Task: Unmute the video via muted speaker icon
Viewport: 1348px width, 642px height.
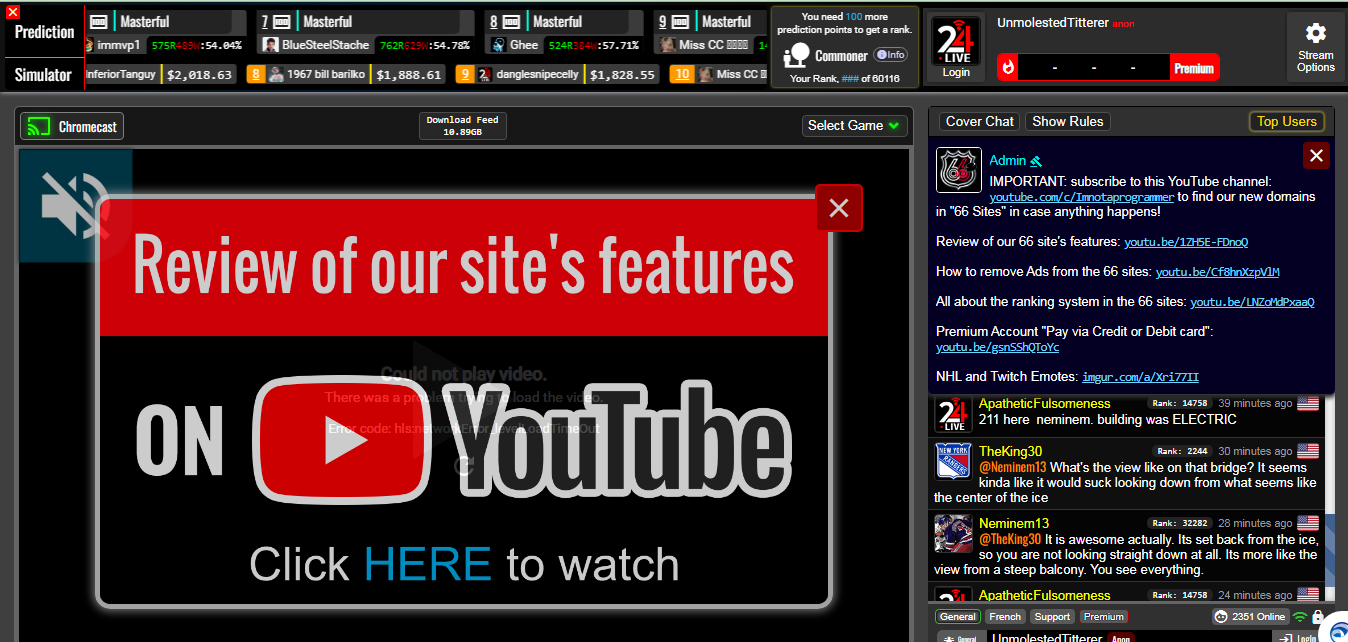Action: 75,205
